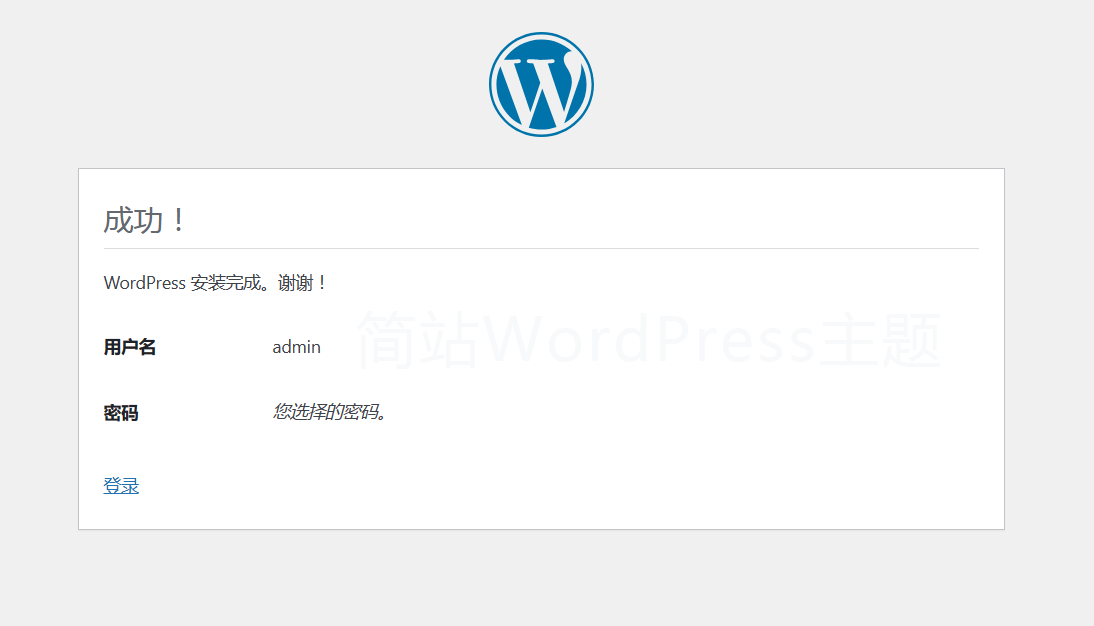Click the 密码 field label
The image size is (1094, 626).
[121, 413]
